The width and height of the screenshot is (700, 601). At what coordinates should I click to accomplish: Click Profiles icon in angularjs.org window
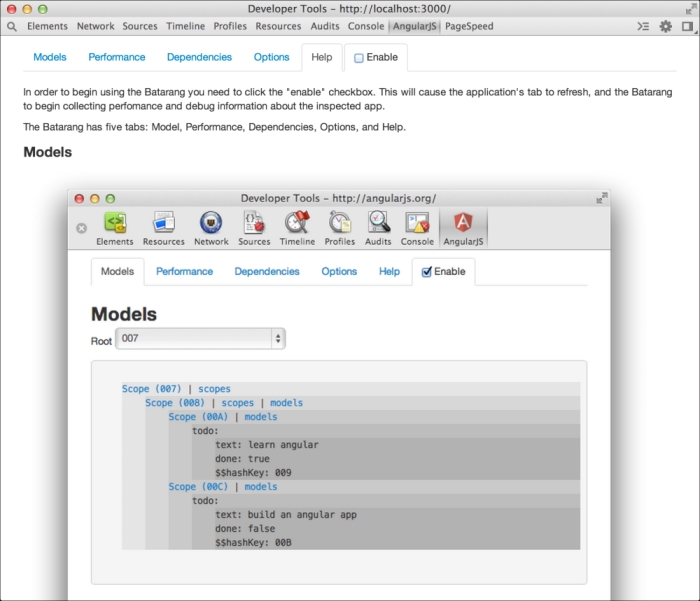pos(340,222)
